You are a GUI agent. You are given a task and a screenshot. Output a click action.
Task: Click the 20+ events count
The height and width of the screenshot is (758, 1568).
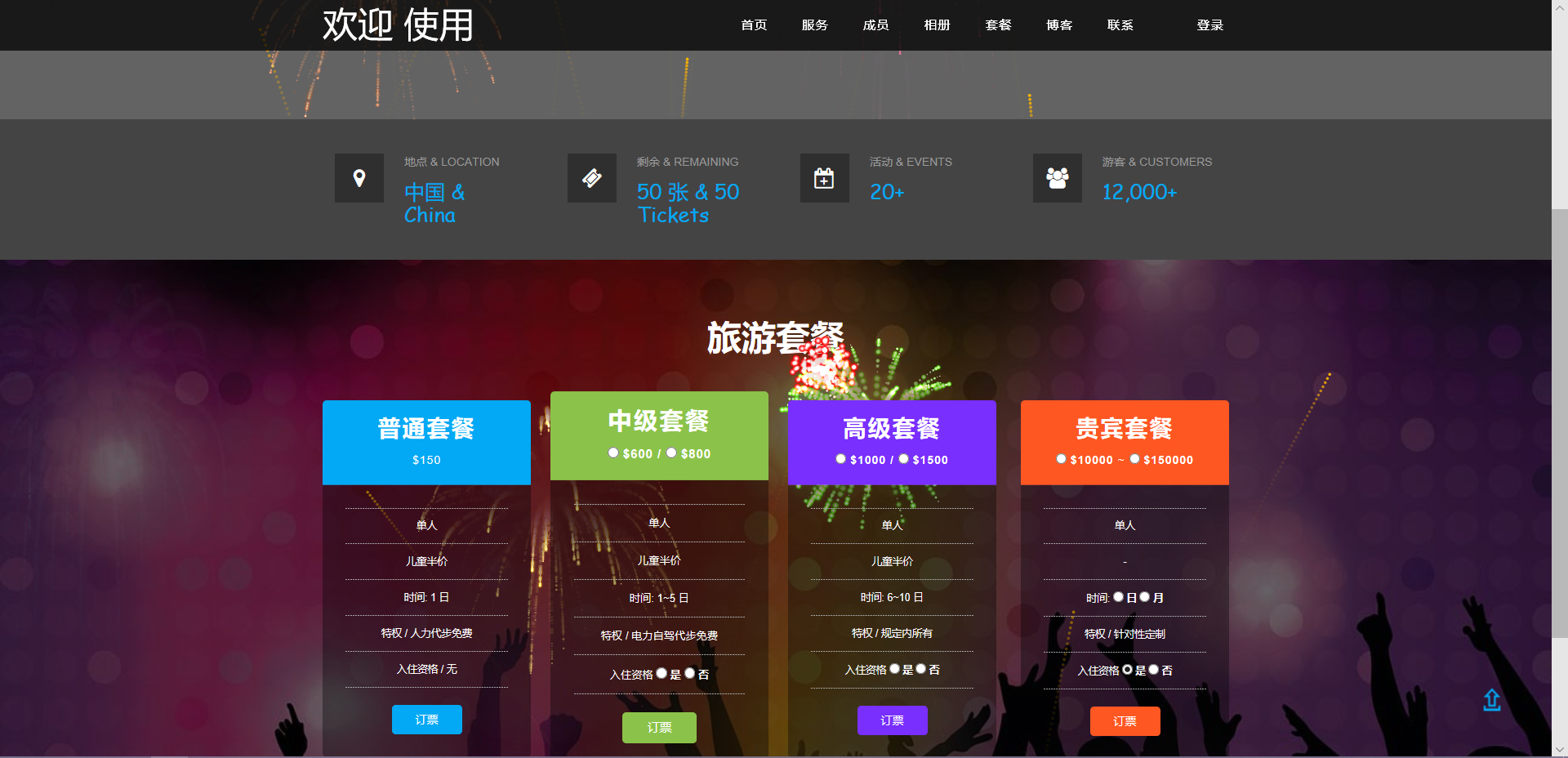(887, 192)
